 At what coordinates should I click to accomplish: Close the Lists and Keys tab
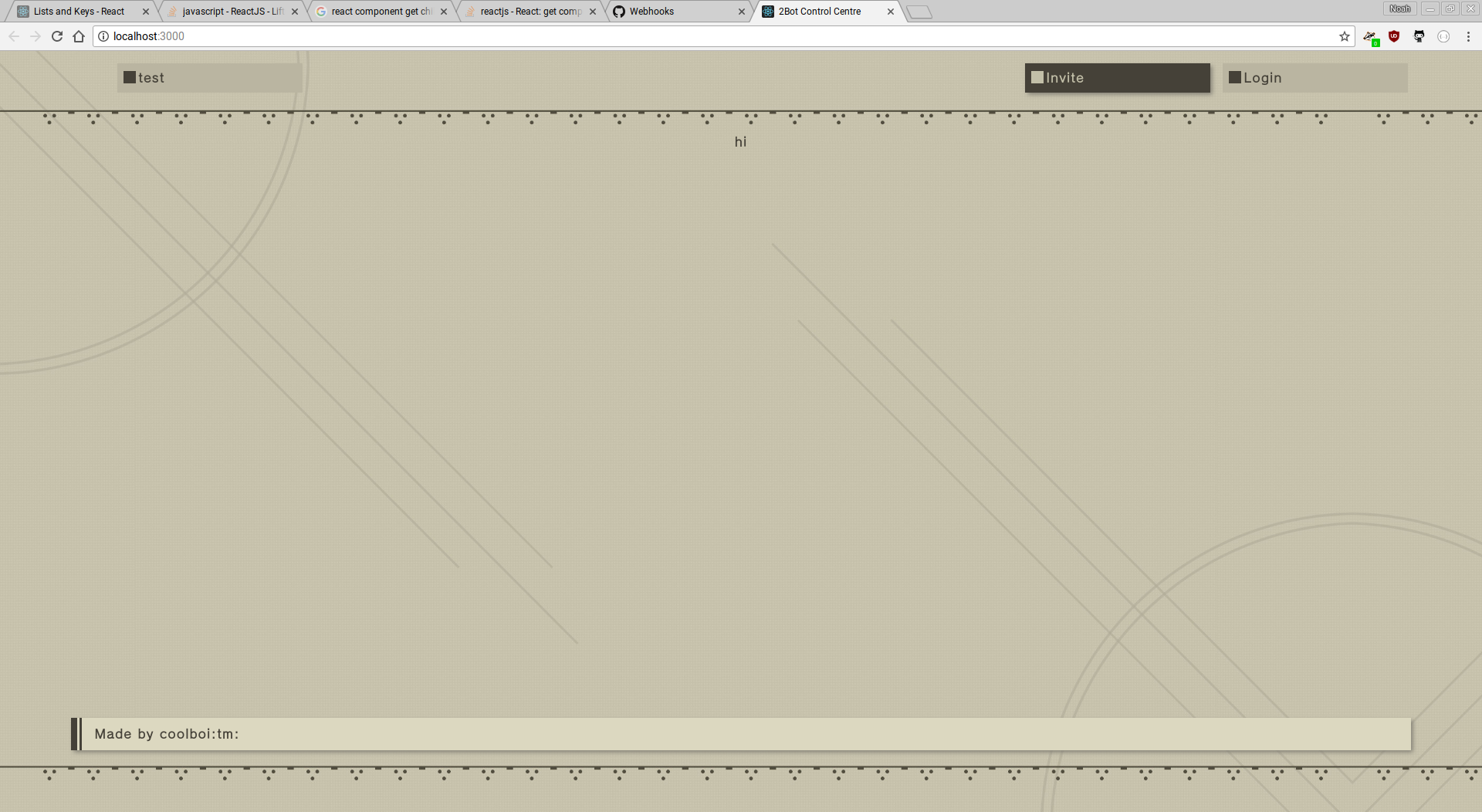pyautogui.click(x=146, y=12)
